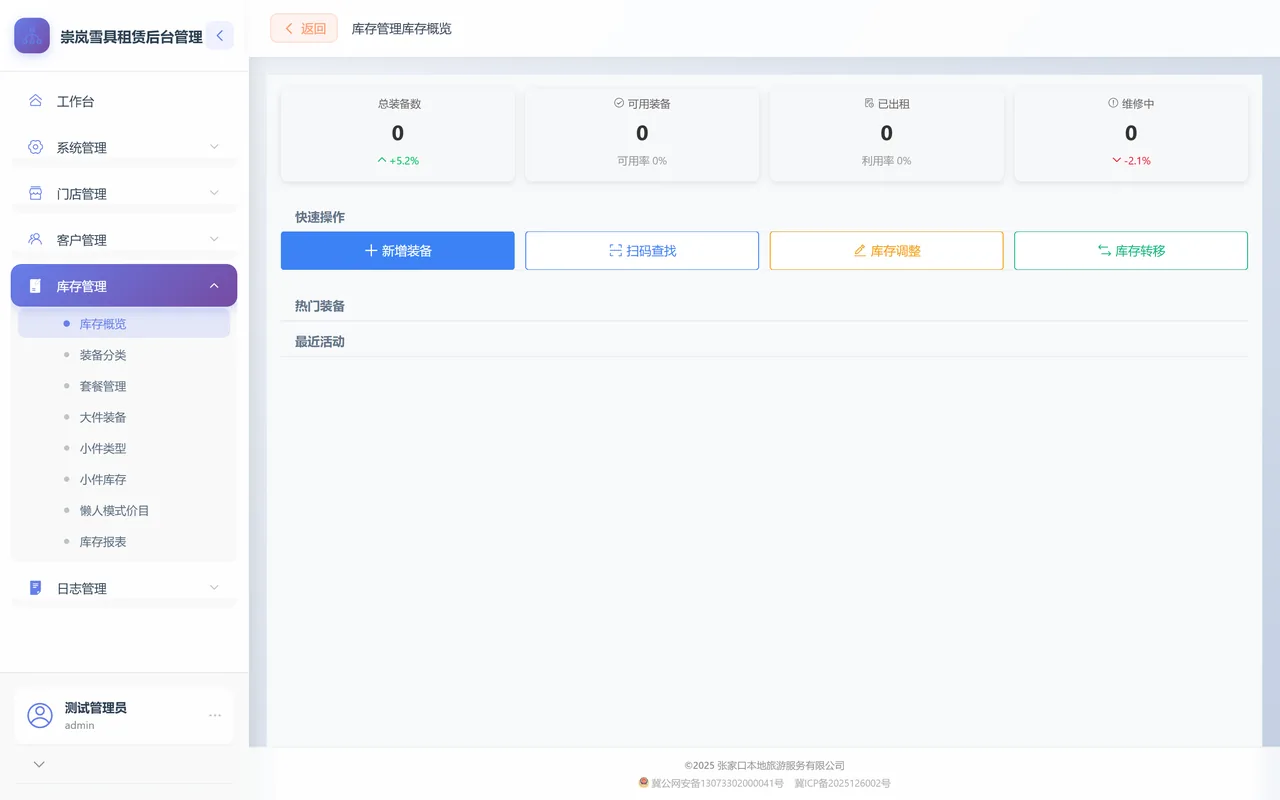Open the 冀公网安备 record link

point(717,783)
